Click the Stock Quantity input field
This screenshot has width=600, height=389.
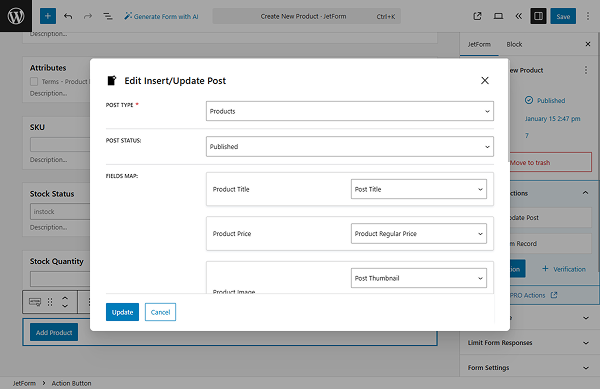(60, 279)
